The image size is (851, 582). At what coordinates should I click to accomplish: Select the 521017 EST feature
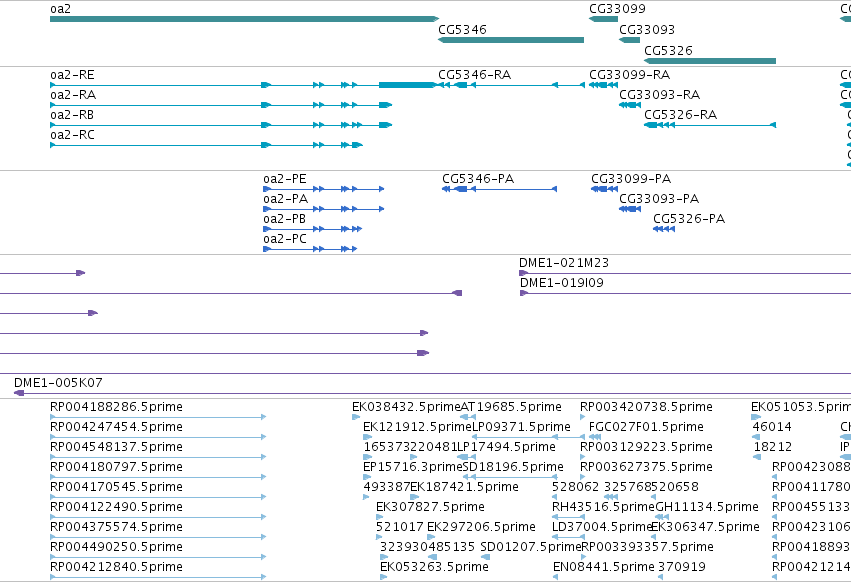point(379,537)
